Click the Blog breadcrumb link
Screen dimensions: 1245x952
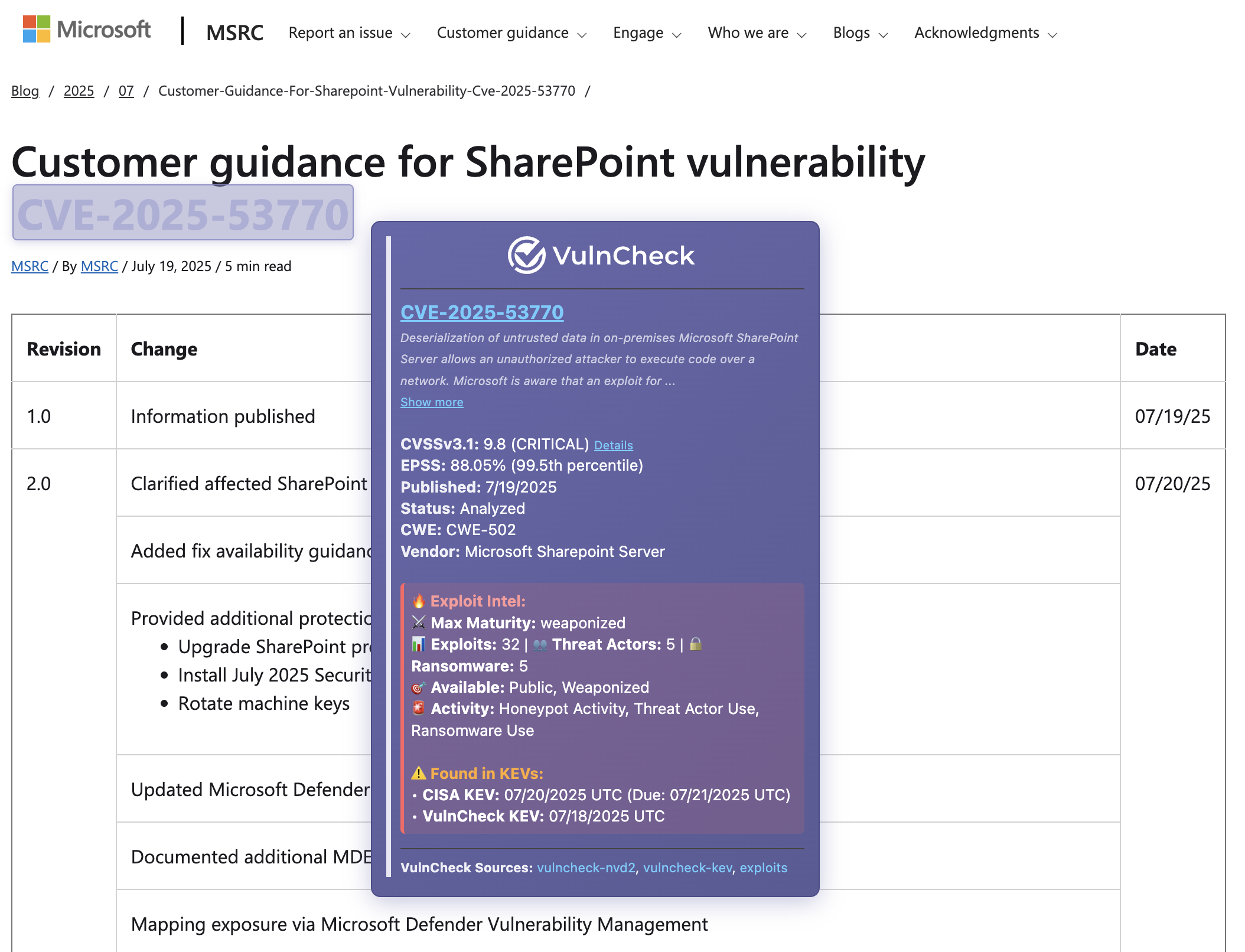(25, 91)
